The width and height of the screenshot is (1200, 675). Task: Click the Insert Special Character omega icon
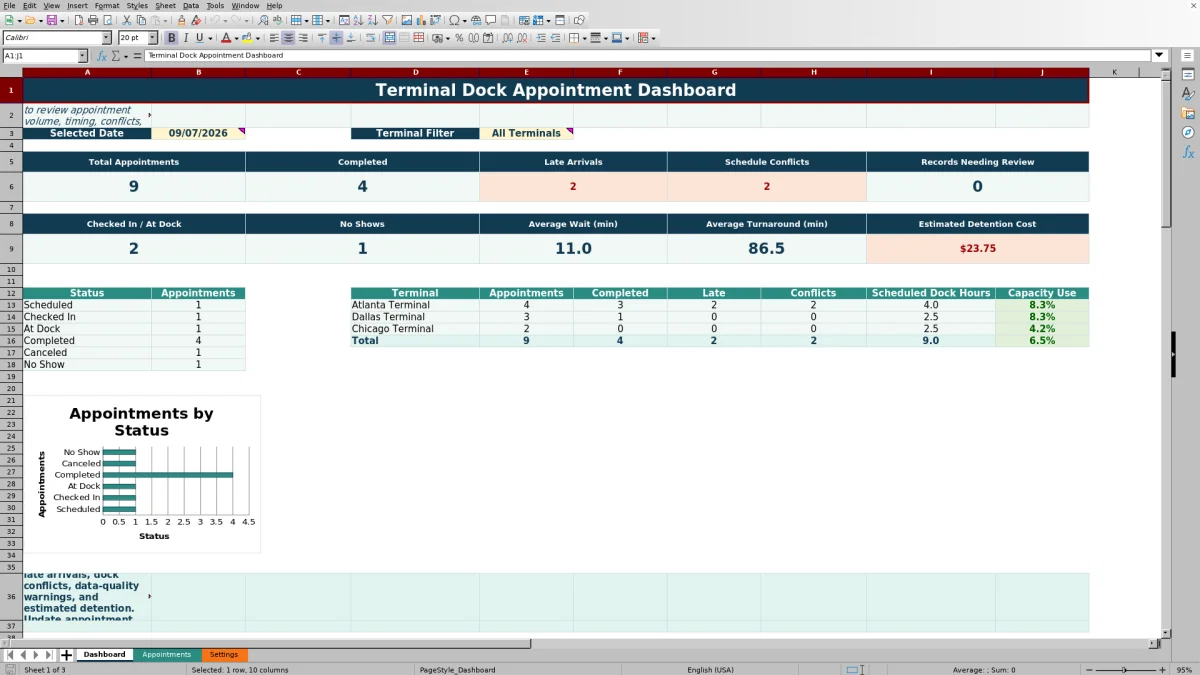point(454,20)
